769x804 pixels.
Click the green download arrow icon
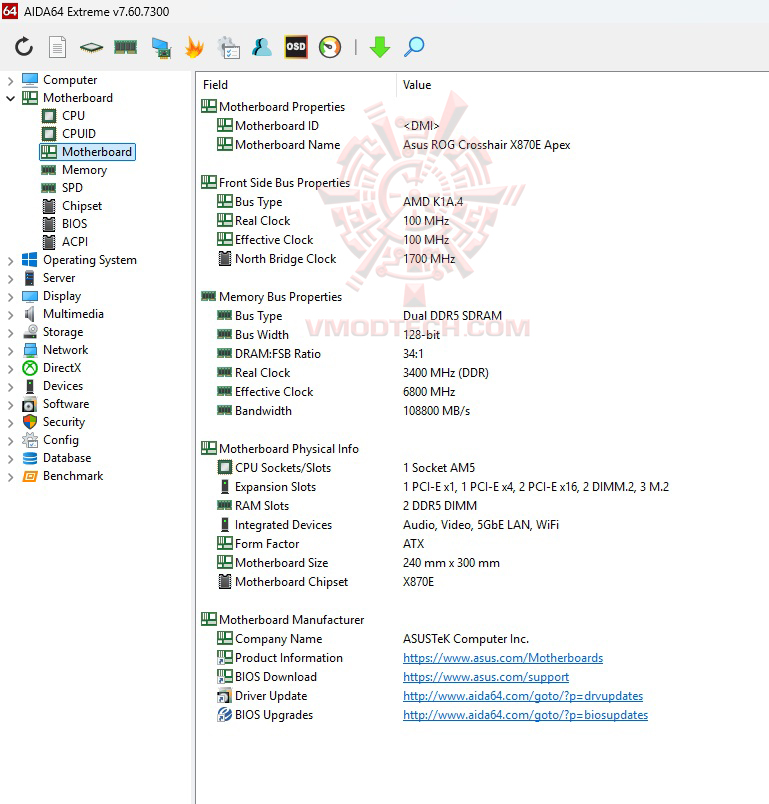pos(380,47)
